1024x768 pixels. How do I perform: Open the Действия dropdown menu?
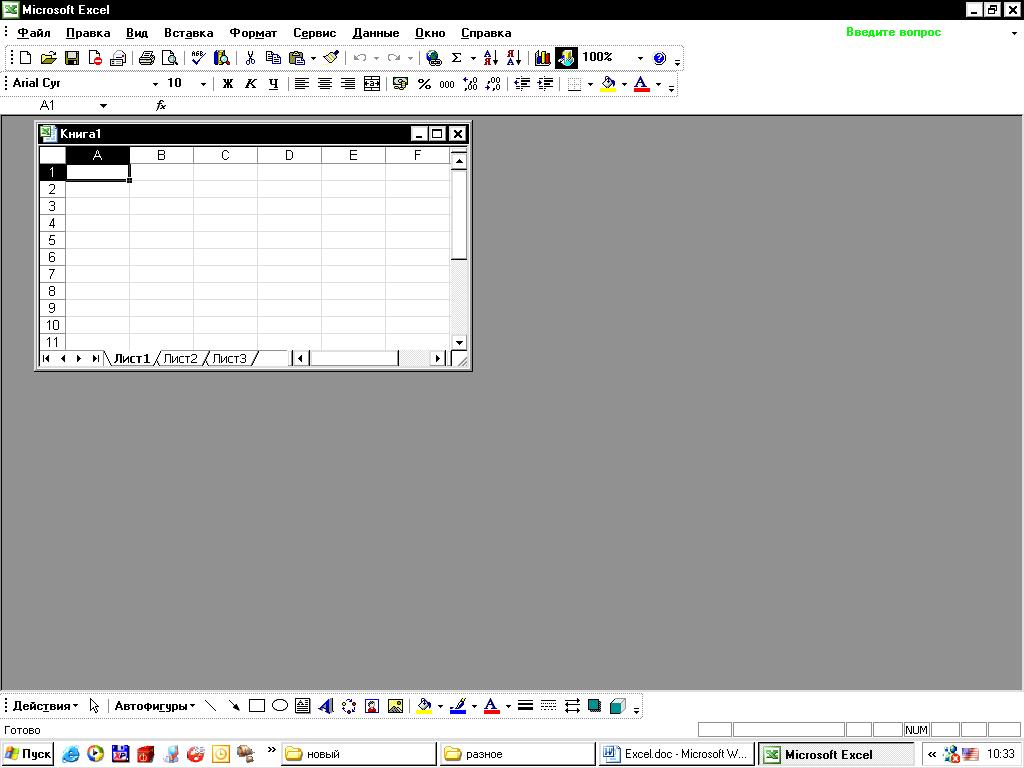(45, 706)
